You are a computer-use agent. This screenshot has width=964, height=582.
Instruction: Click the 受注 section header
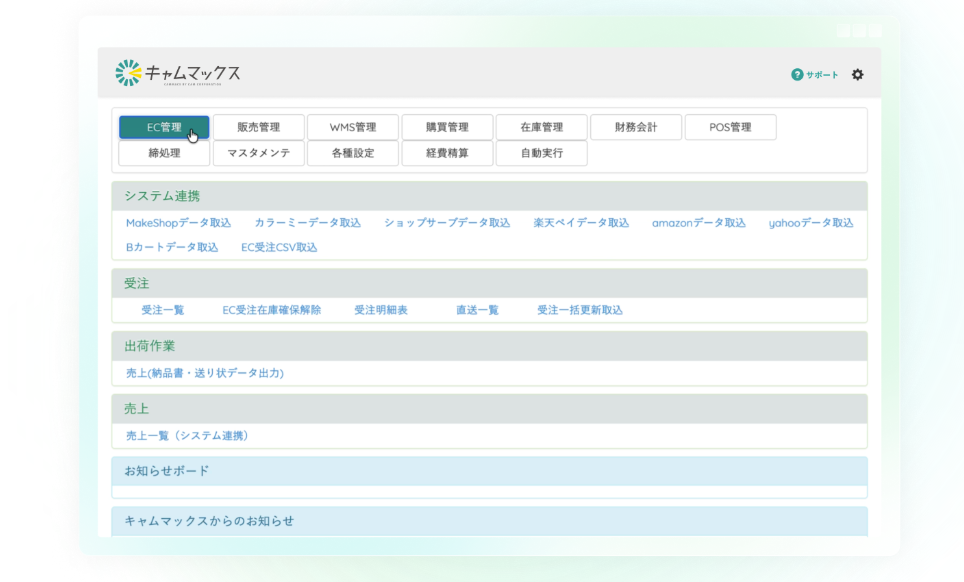coord(489,283)
